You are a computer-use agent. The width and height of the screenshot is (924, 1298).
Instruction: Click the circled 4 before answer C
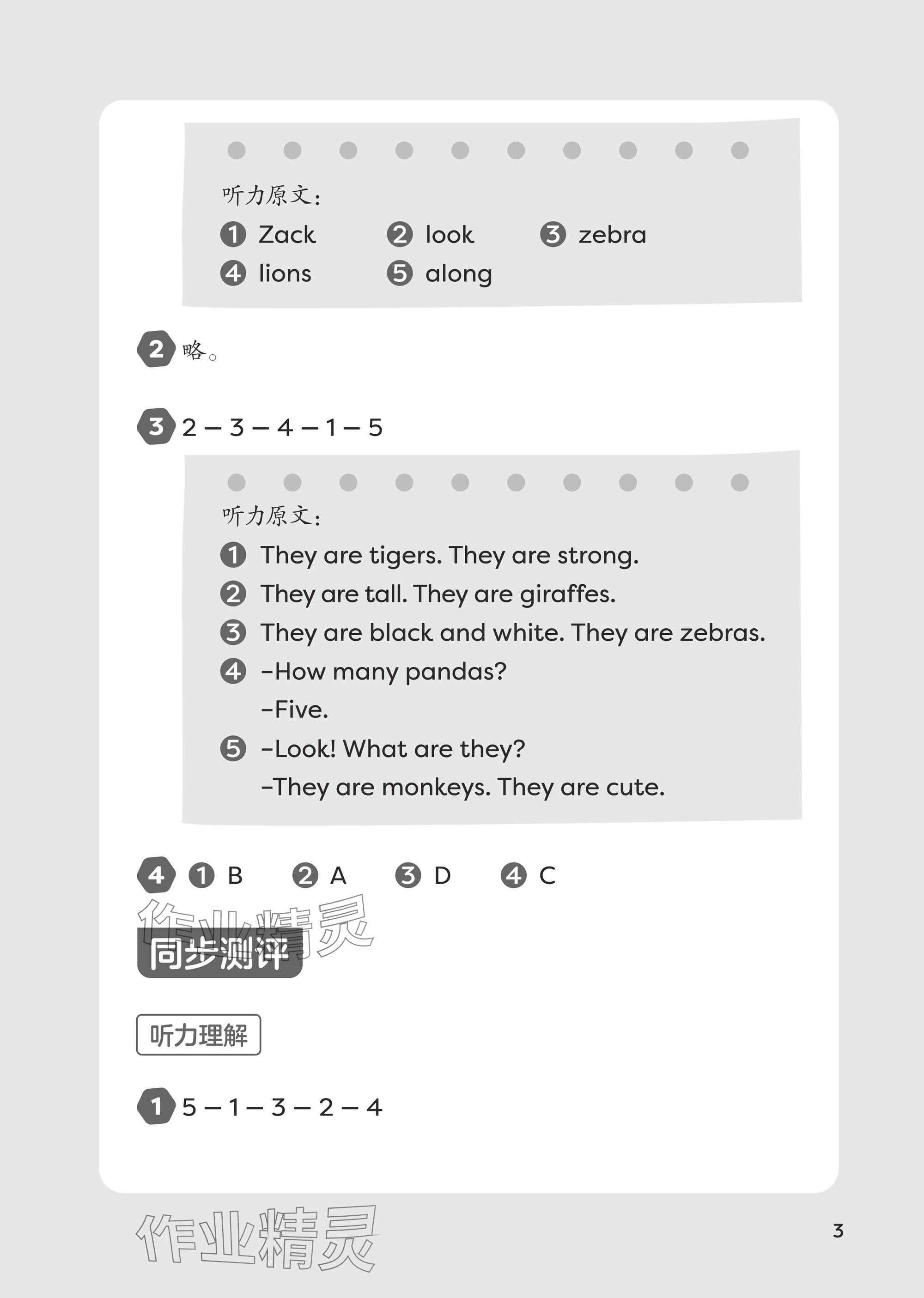(x=513, y=875)
